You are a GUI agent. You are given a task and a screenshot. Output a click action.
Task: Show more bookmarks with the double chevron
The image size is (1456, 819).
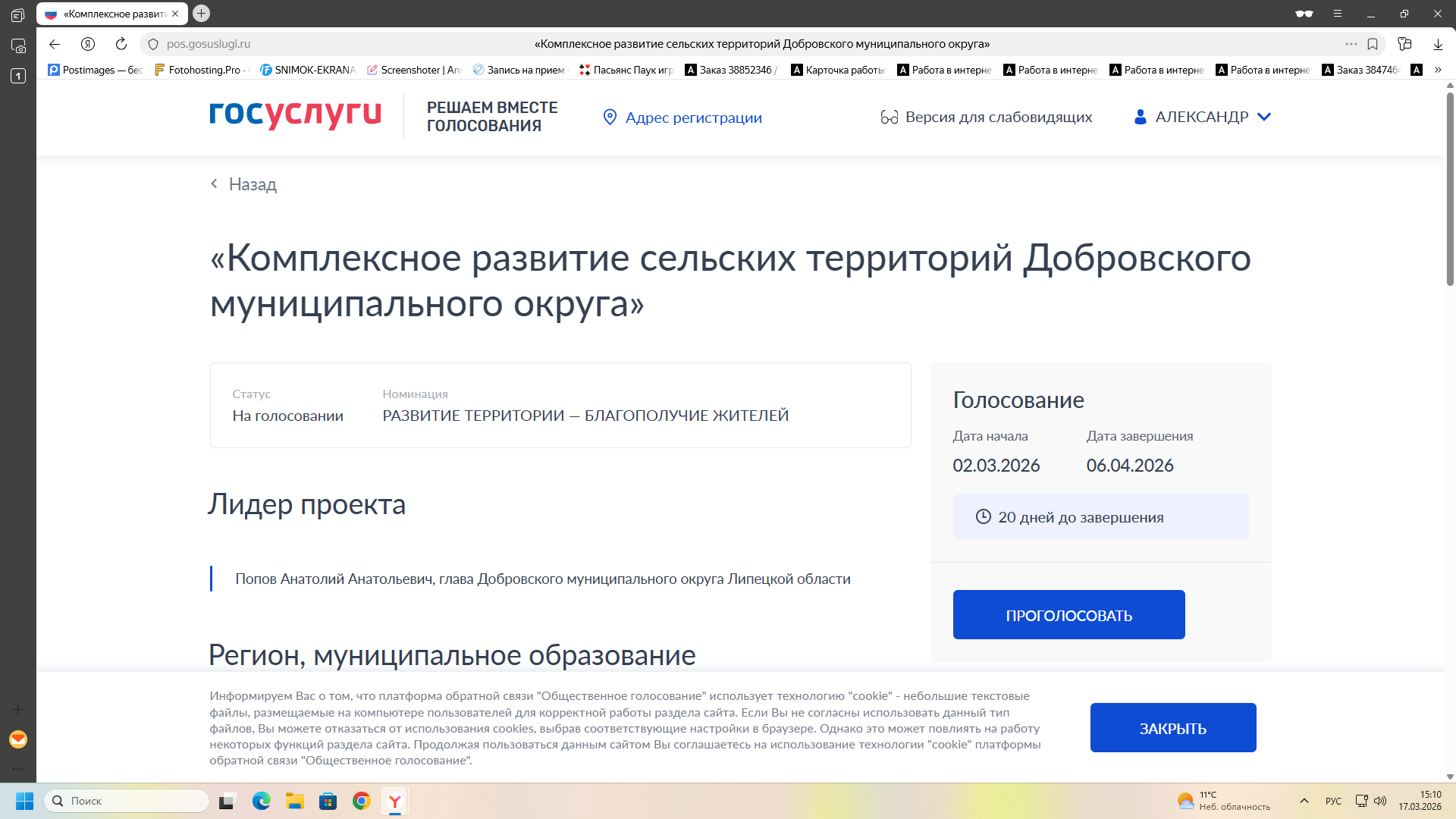1438,70
